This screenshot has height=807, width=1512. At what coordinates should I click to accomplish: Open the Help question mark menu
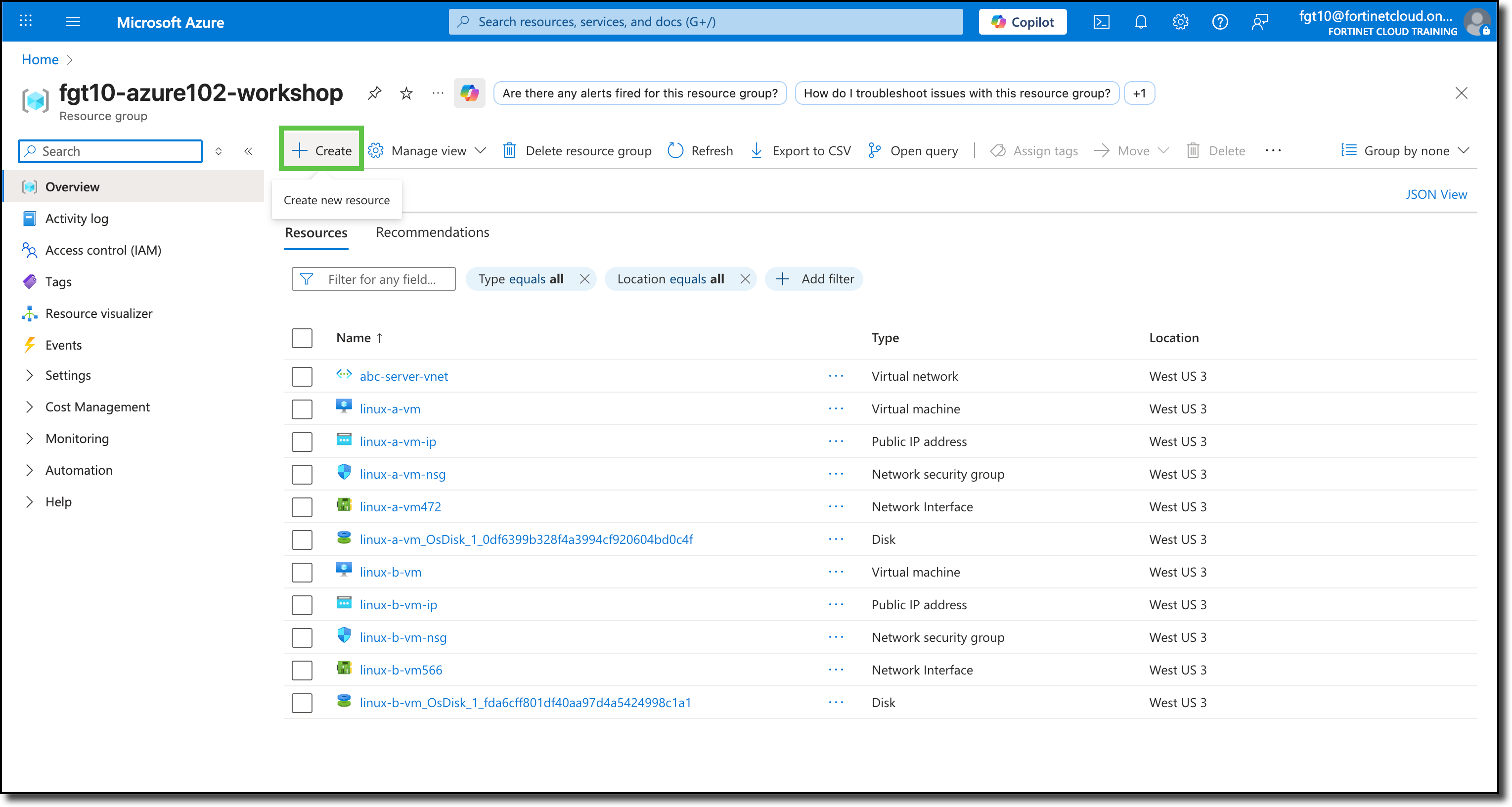pyautogui.click(x=1220, y=22)
